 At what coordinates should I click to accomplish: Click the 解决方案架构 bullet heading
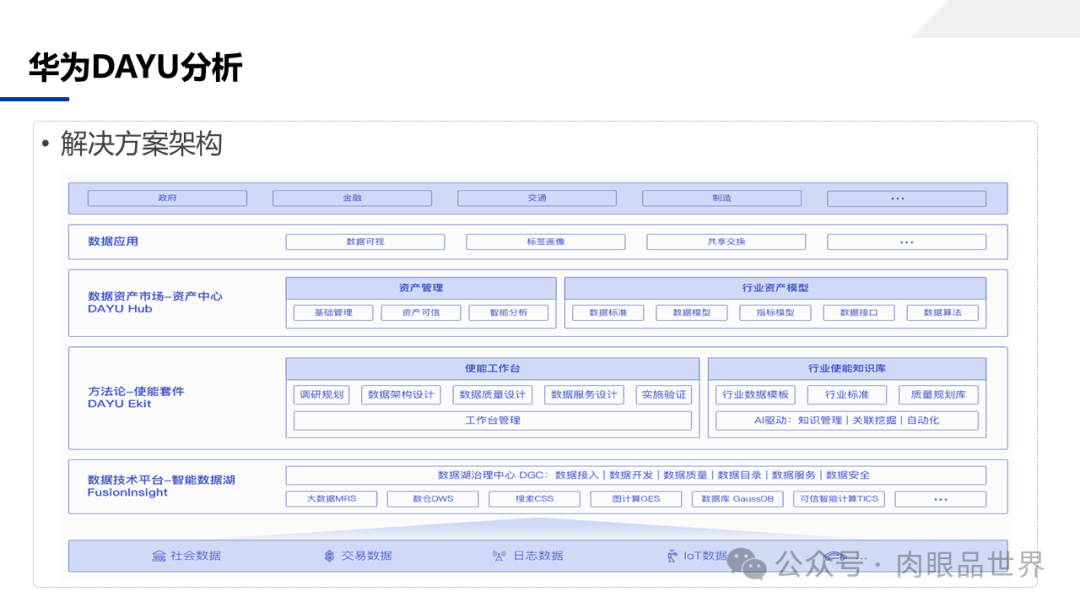click(x=141, y=144)
